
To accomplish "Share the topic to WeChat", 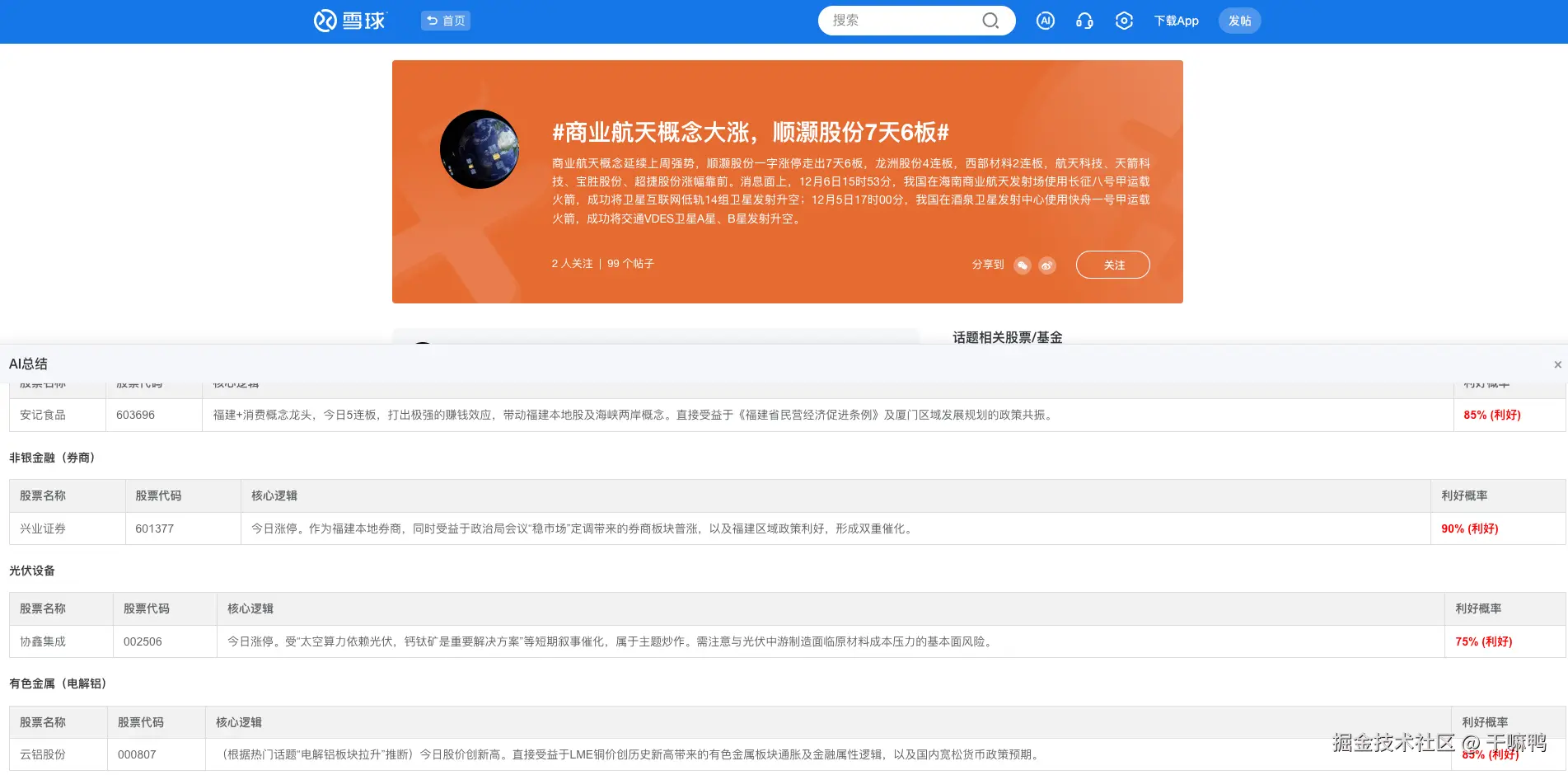I will [x=1023, y=265].
